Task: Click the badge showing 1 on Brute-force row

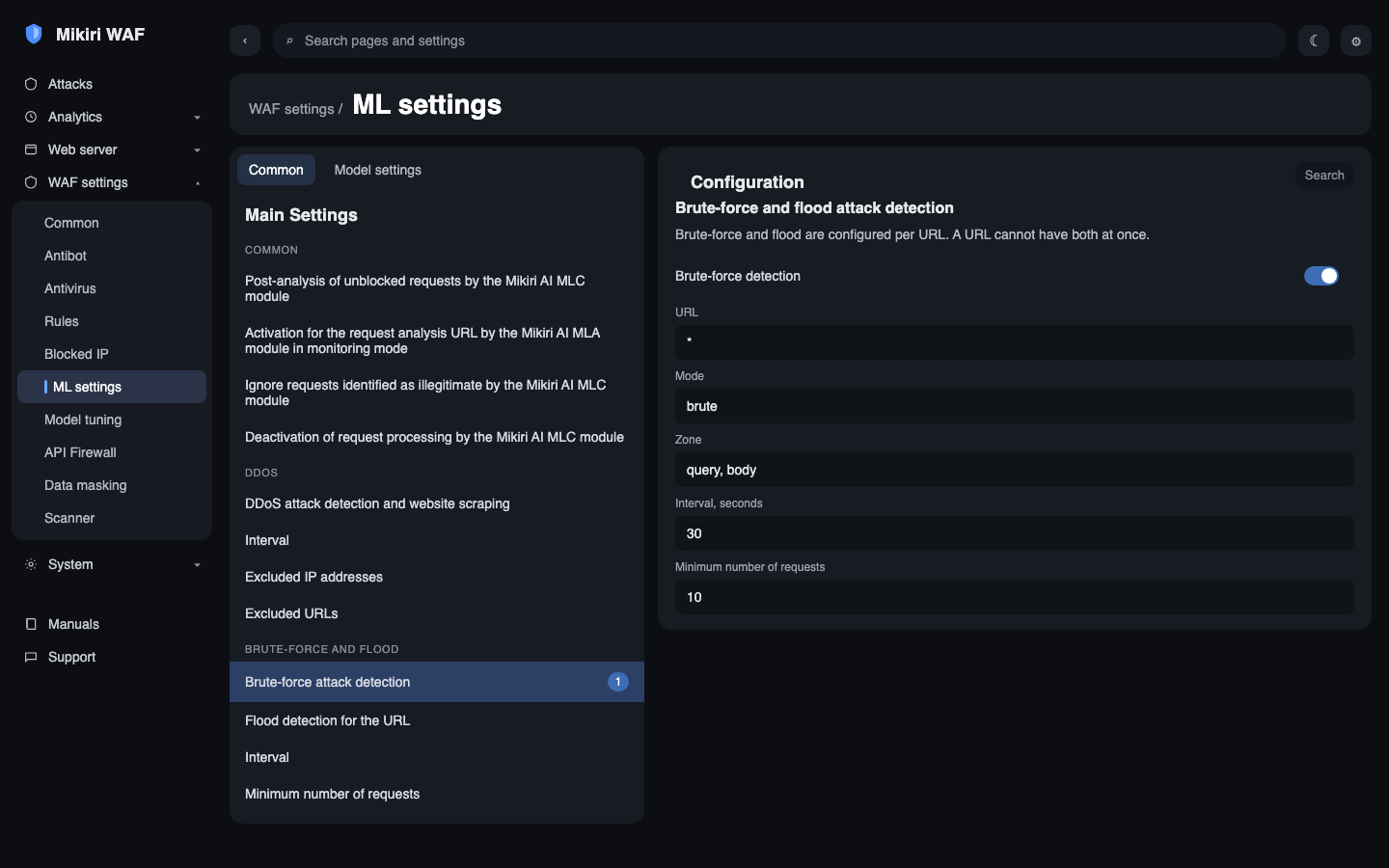Action: pyautogui.click(x=618, y=682)
